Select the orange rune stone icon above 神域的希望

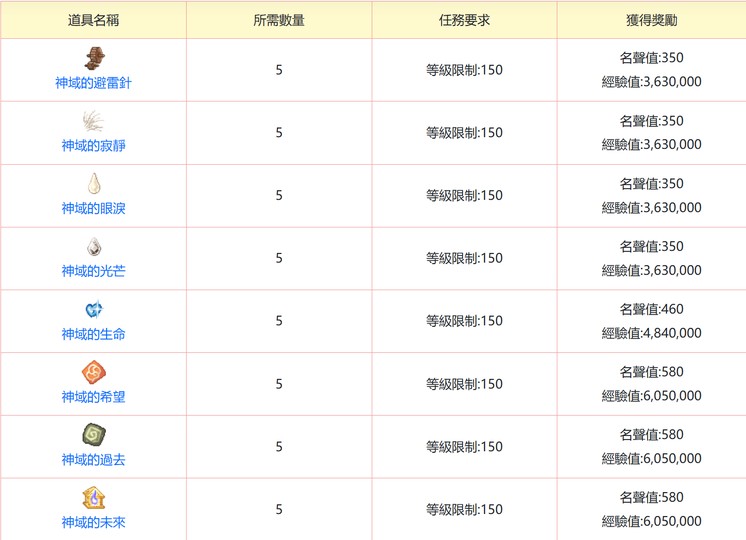(93, 372)
